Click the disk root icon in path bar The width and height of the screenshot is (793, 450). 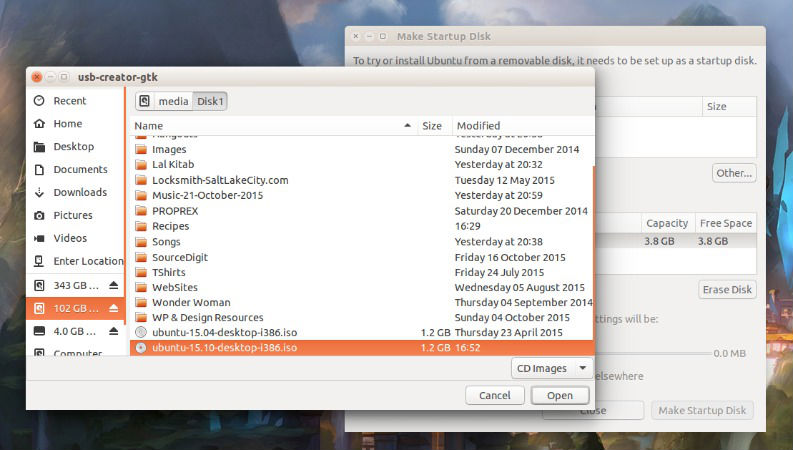(x=145, y=101)
